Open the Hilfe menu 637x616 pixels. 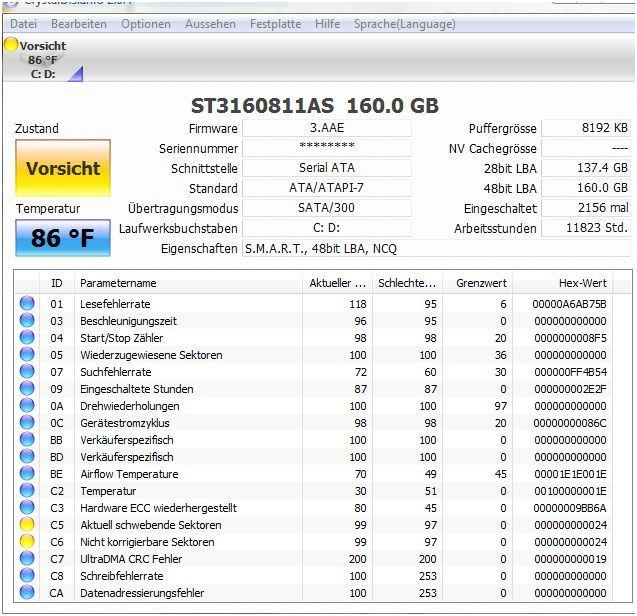tap(327, 24)
